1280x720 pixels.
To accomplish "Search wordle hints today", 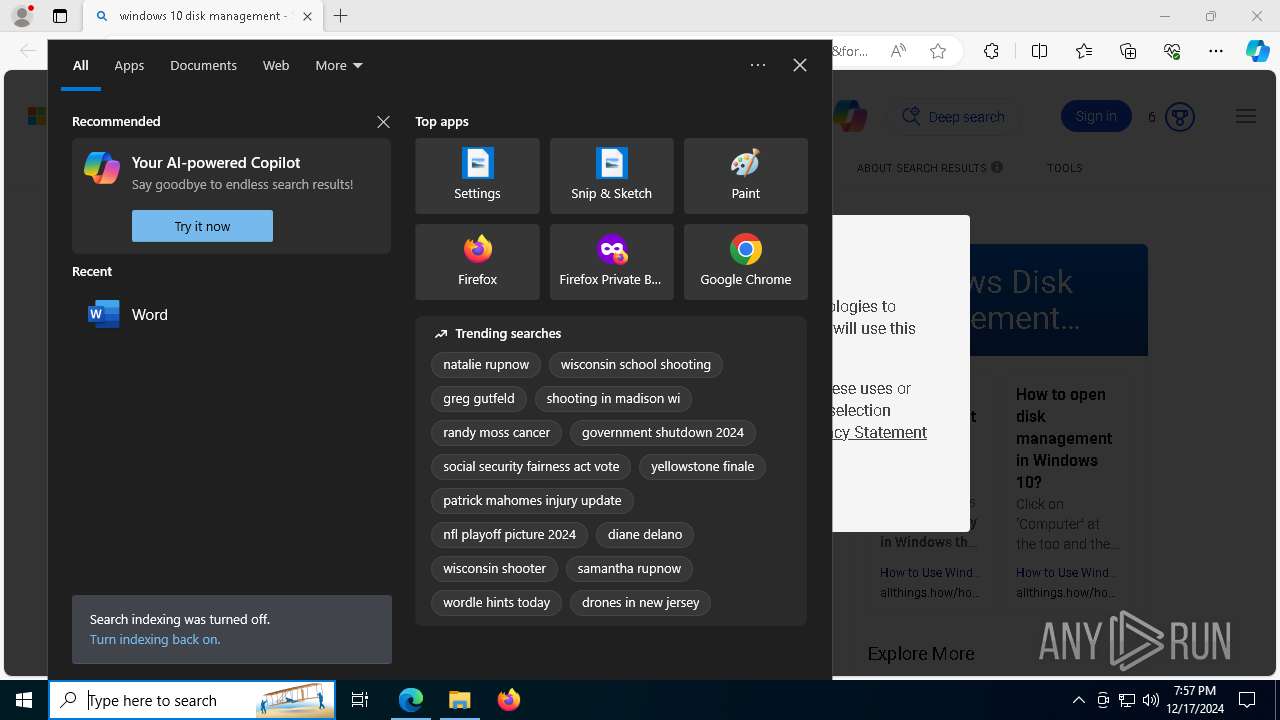I will (x=497, y=603).
